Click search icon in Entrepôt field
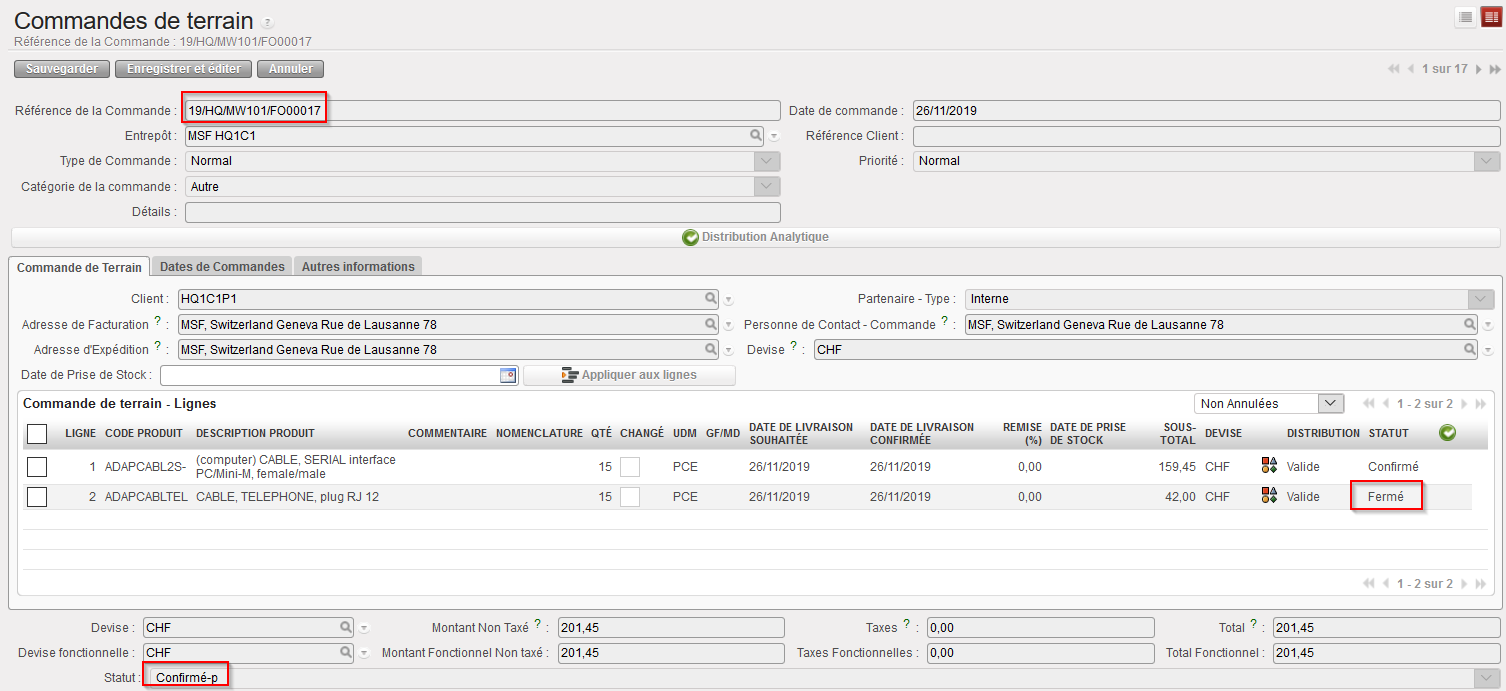Viewport: 1506px width, 691px height. [756, 136]
